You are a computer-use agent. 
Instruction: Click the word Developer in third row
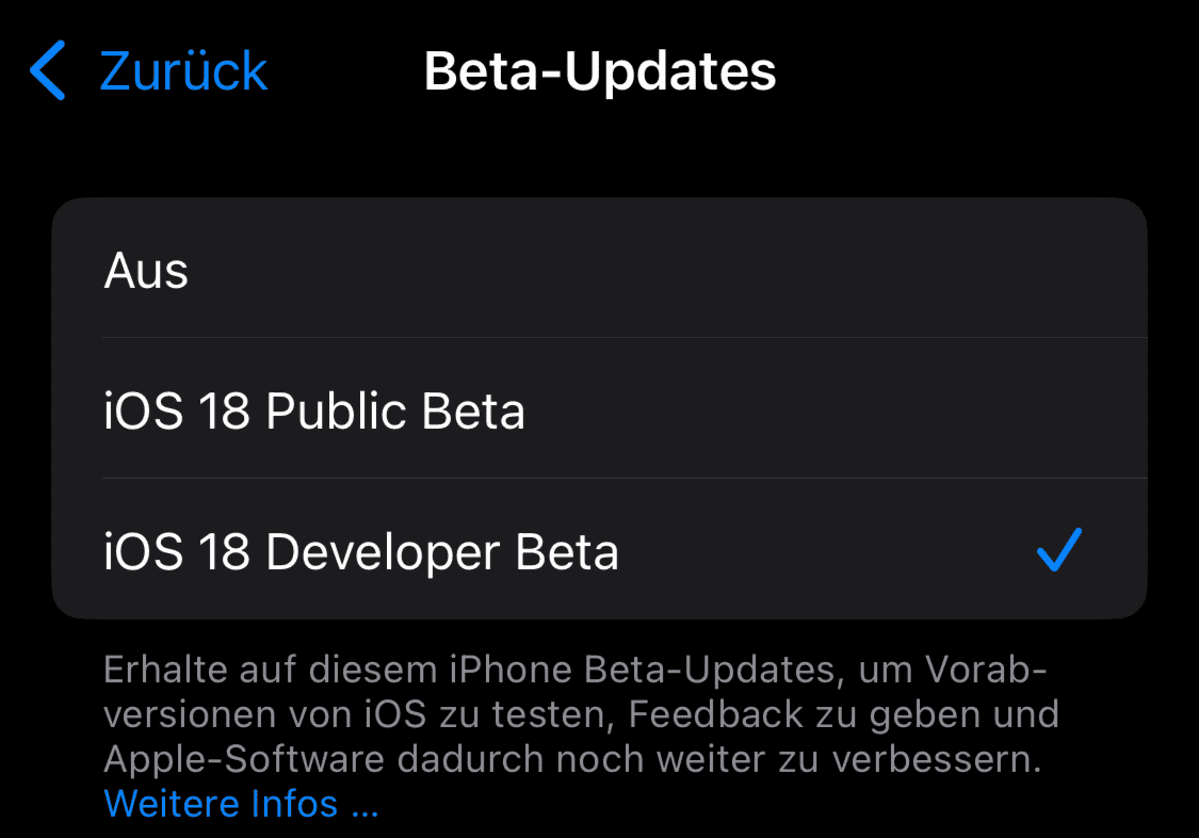tap(382, 552)
